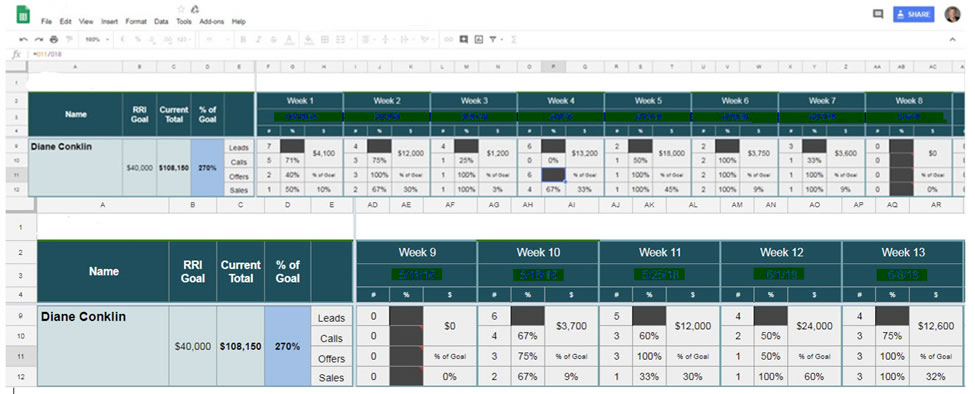
Task: Toggle bold formatting
Action: click(x=243, y=39)
